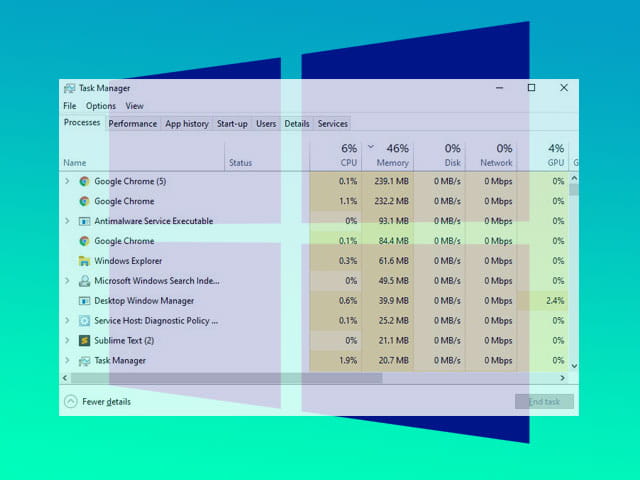Click the 1.1% CPU value

coord(348,201)
